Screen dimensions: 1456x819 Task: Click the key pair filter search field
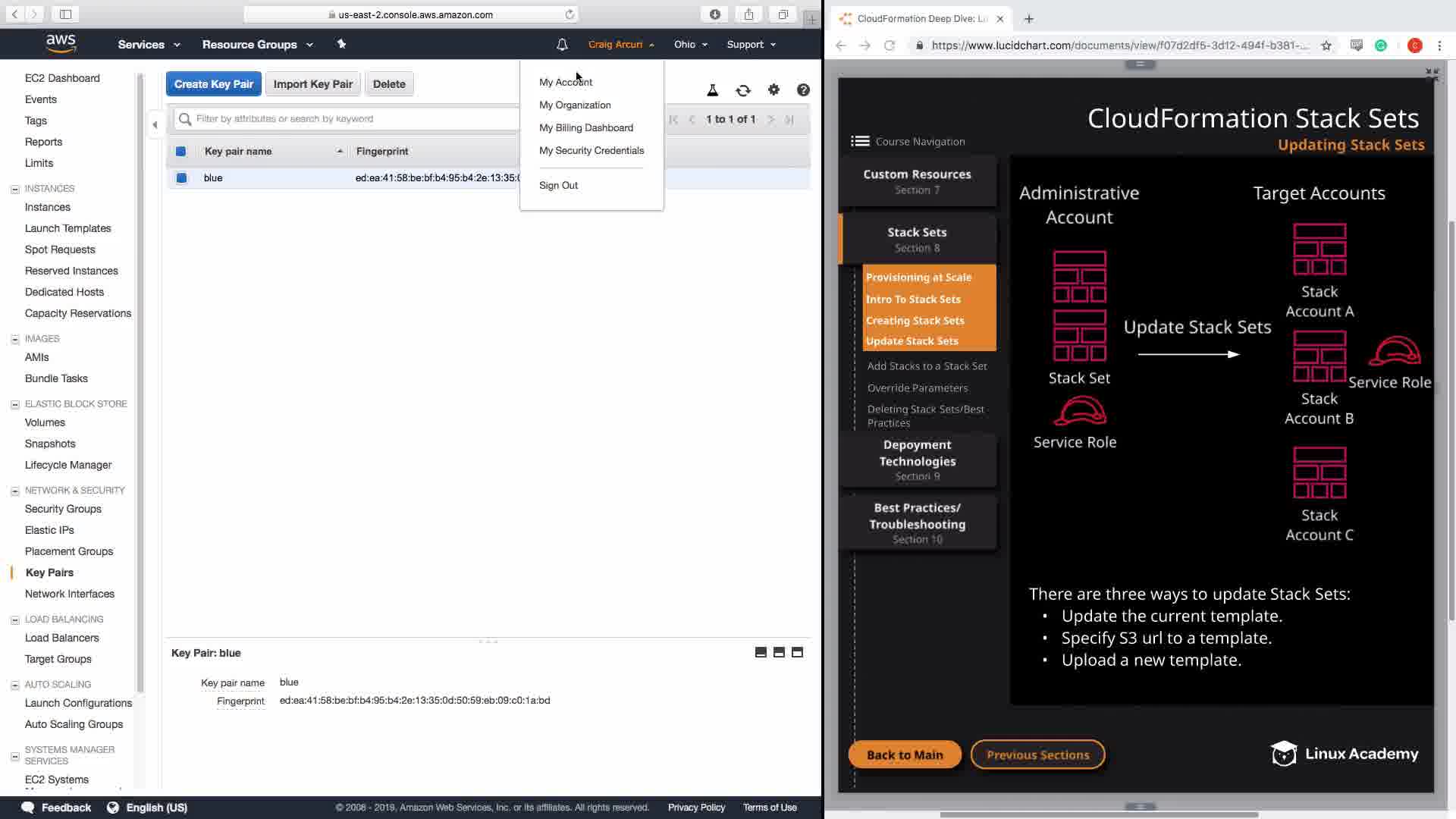pyautogui.click(x=349, y=119)
